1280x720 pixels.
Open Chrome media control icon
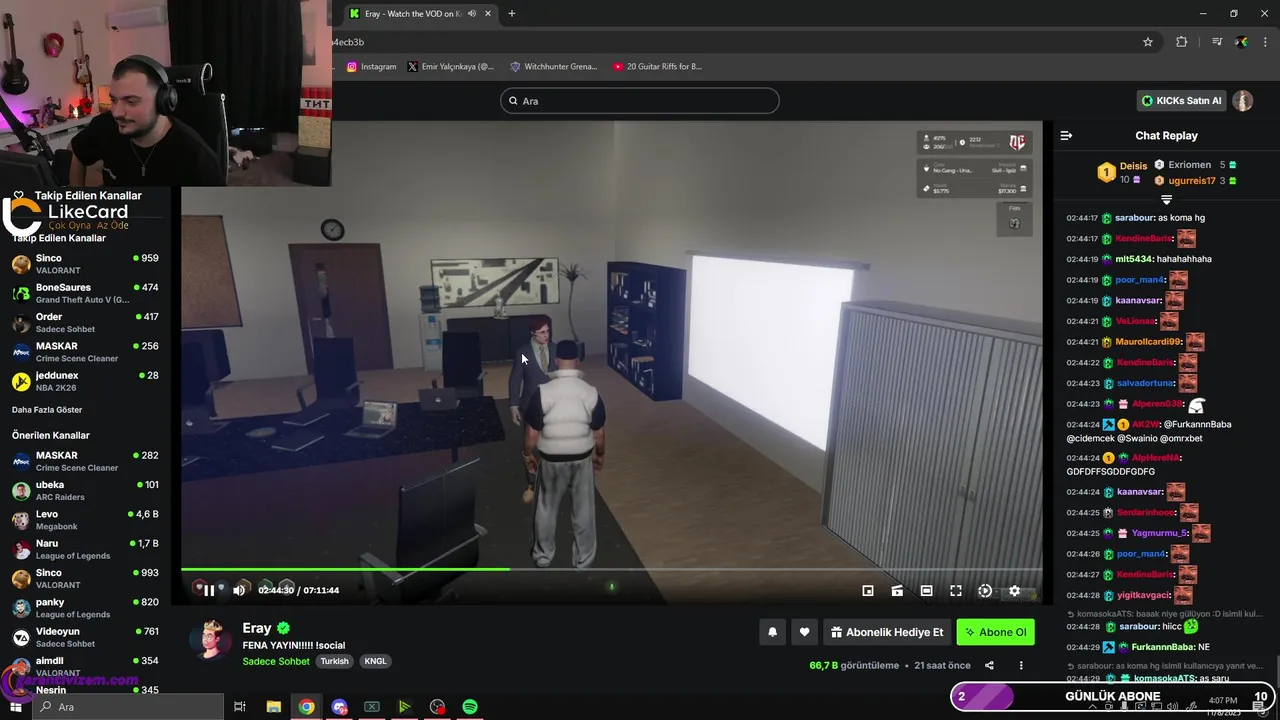[x=1217, y=42]
